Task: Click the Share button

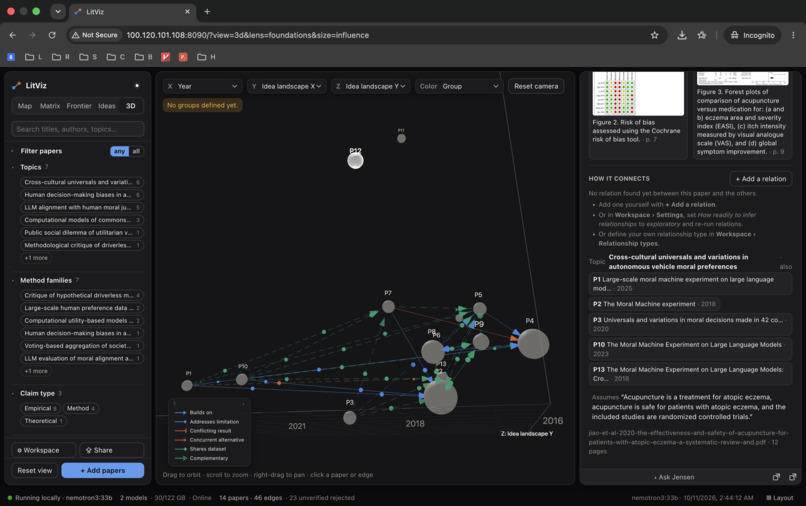Action: coord(112,450)
